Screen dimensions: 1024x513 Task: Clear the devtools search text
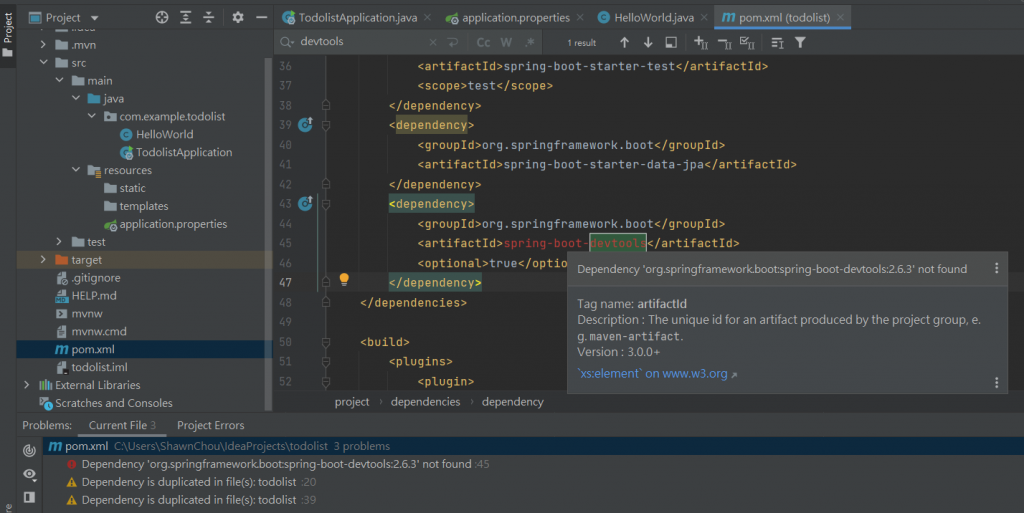(433, 42)
